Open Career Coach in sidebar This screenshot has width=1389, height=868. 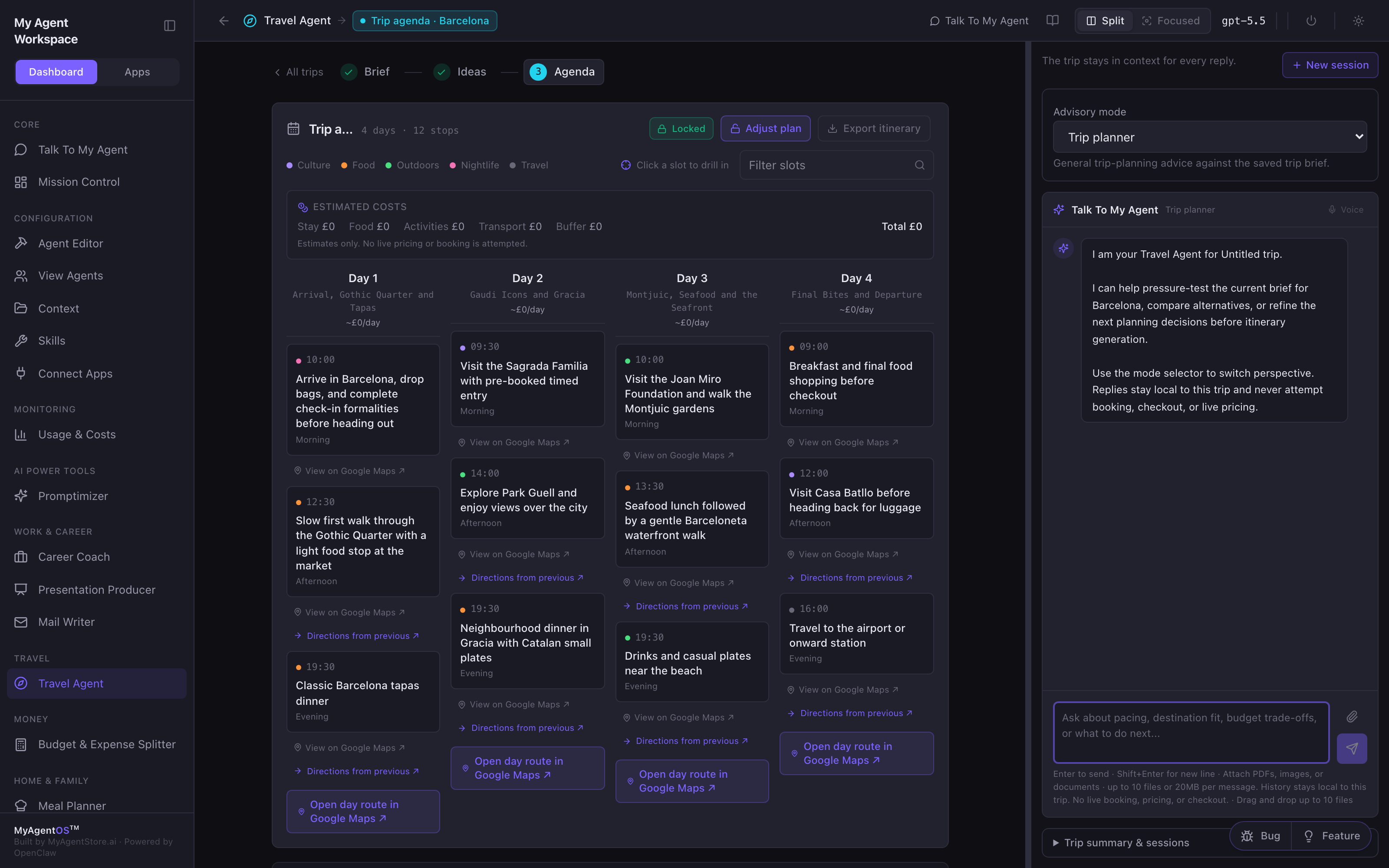click(x=96, y=557)
